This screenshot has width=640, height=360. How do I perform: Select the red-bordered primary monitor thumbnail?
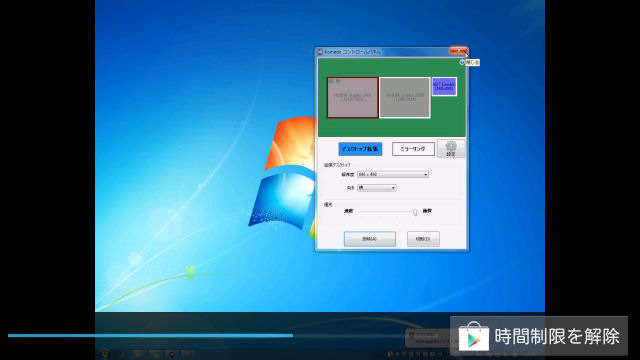pos(353,98)
